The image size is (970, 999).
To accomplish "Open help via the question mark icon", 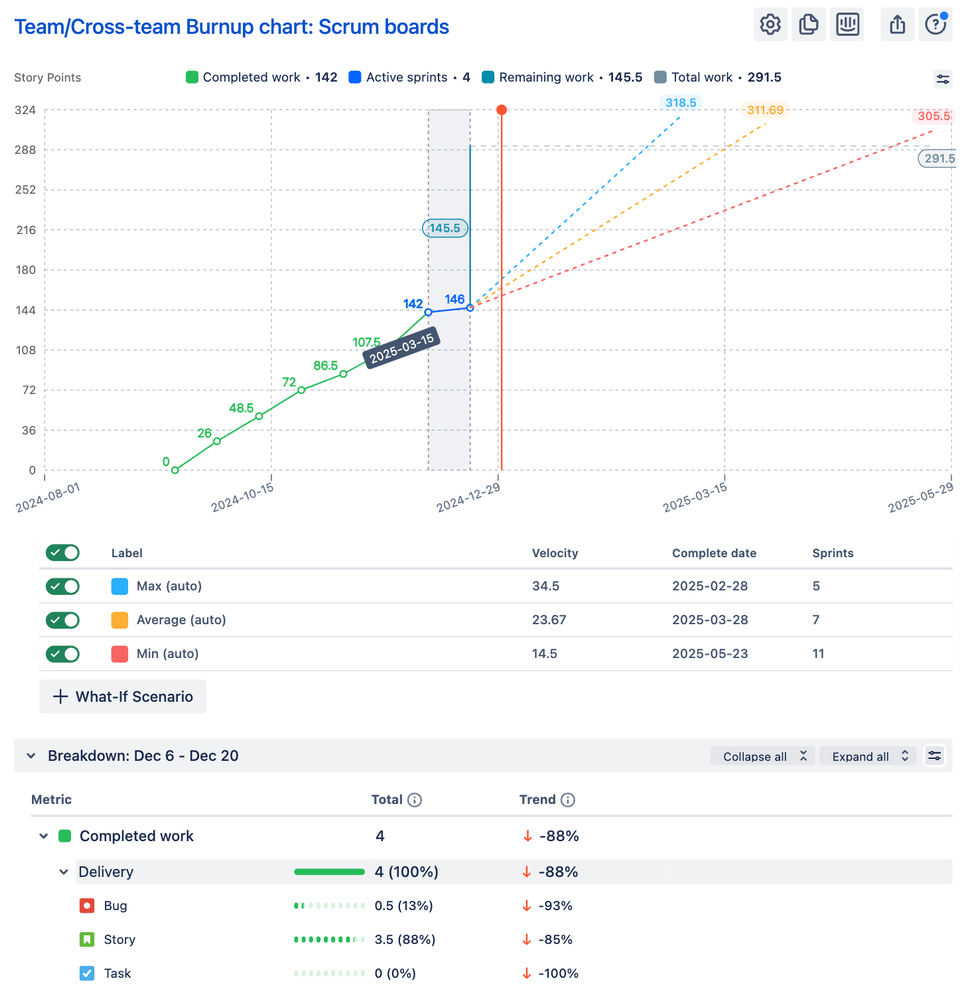I will pos(934,24).
